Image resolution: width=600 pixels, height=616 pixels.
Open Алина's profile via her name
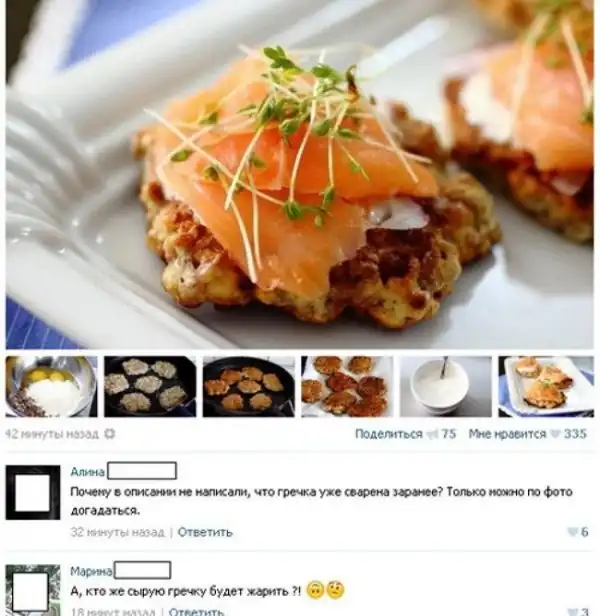[88, 471]
